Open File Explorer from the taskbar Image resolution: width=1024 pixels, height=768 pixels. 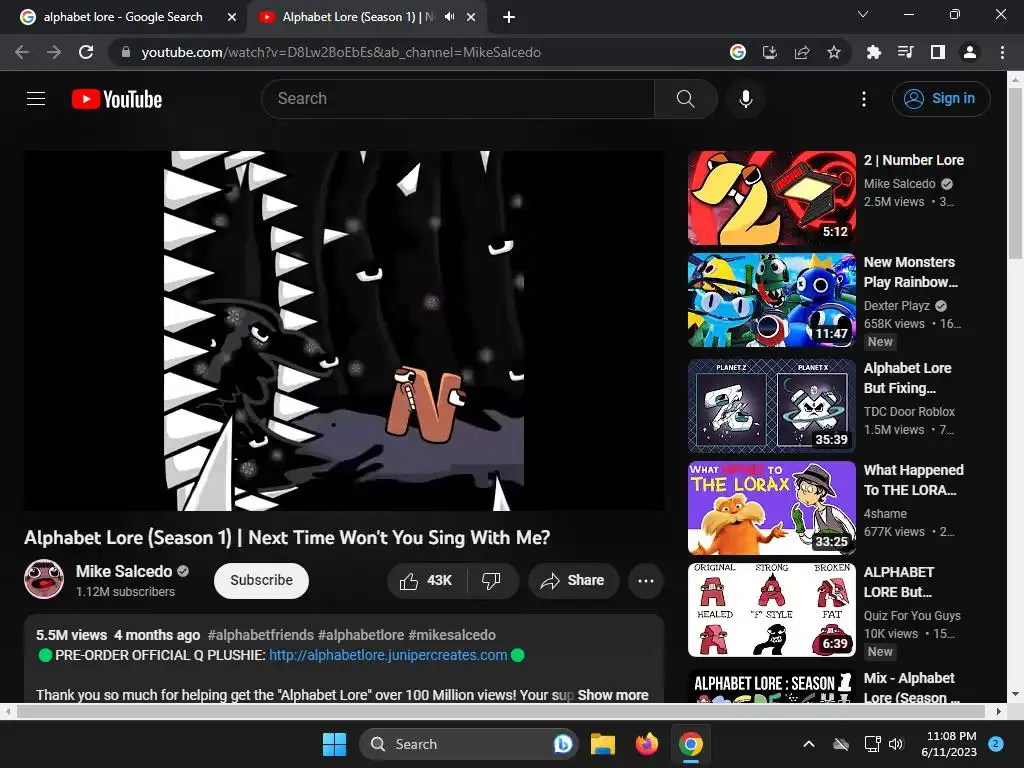coord(602,744)
